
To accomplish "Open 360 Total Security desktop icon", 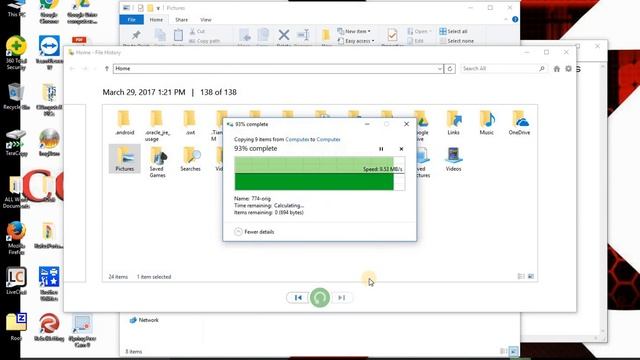I will [16, 53].
